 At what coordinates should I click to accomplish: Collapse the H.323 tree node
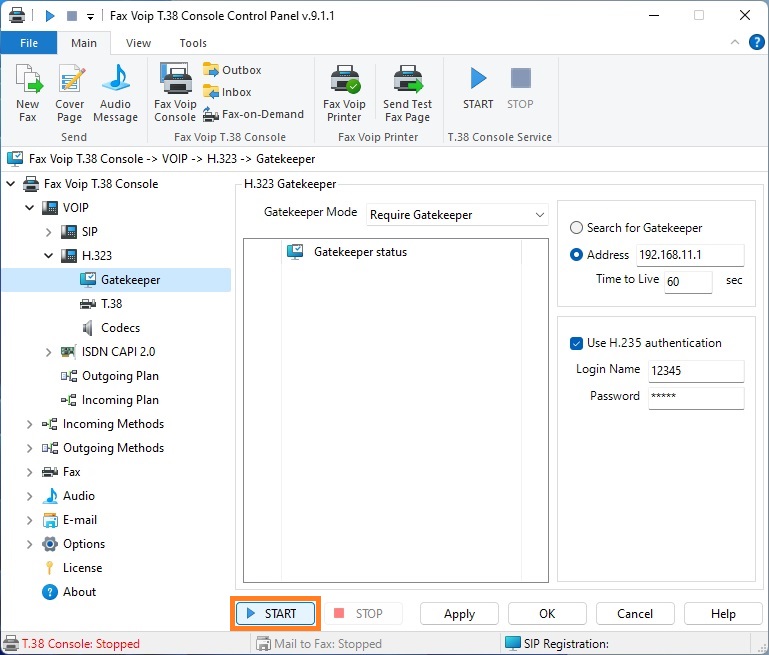pos(48,256)
